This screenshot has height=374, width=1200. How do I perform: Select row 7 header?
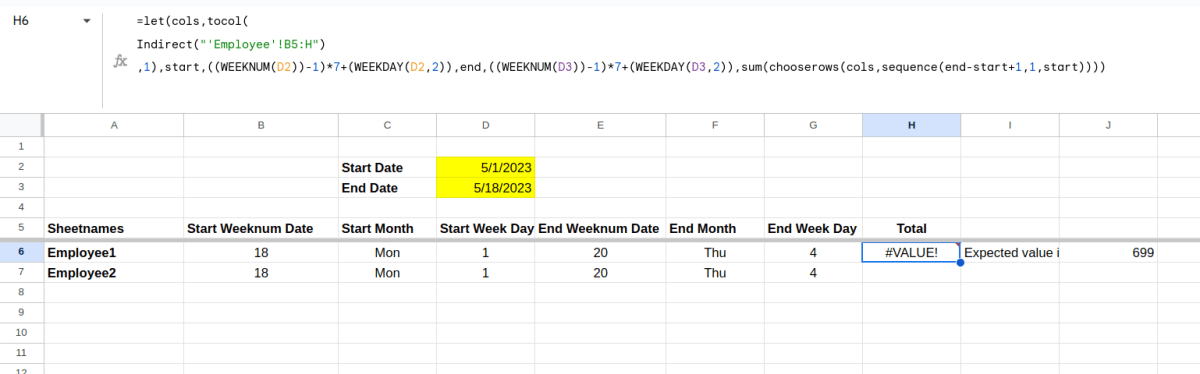[20, 273]
